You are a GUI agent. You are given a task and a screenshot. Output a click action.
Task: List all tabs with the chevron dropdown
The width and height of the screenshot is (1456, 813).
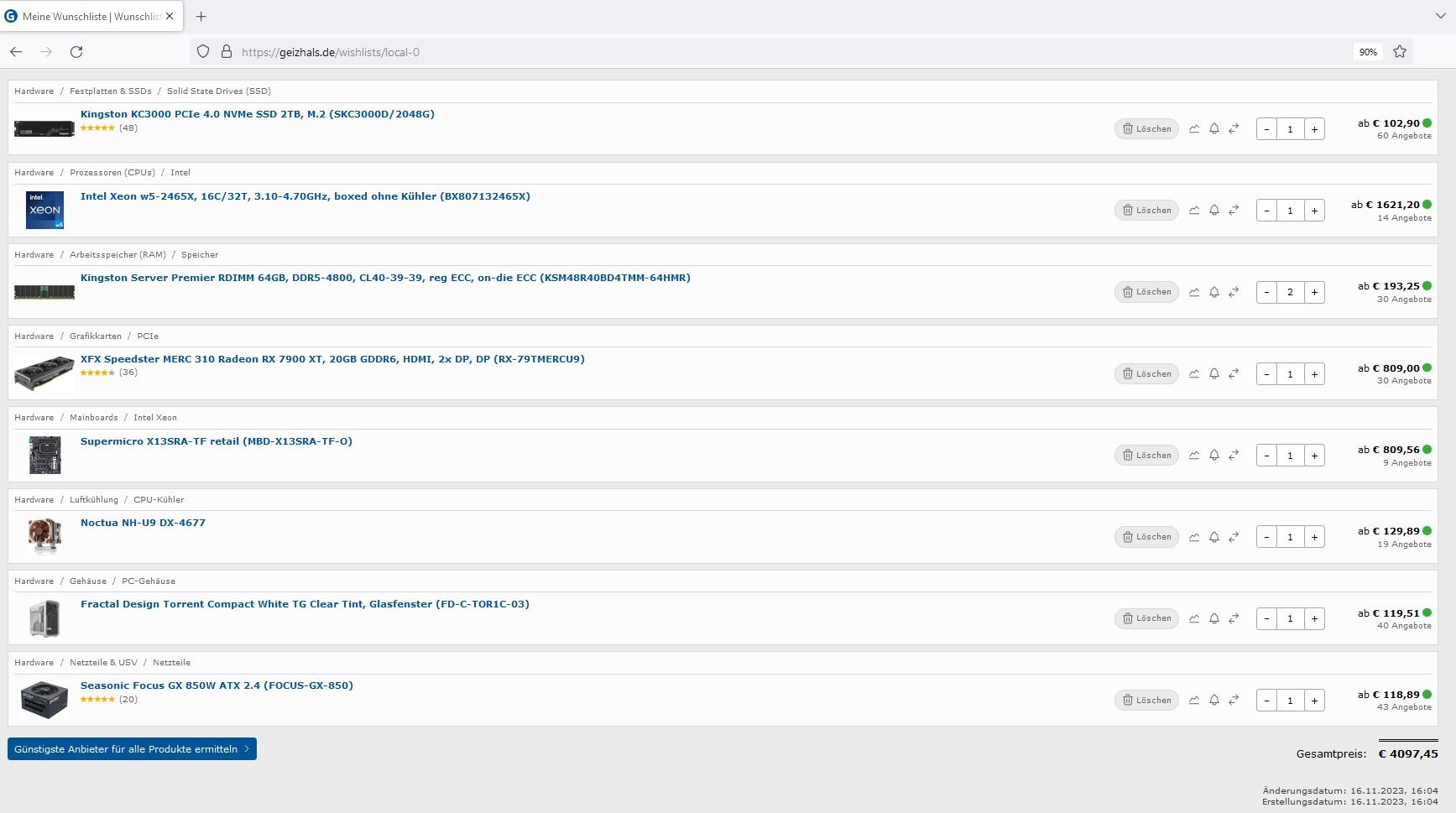tap(1441, 16)
